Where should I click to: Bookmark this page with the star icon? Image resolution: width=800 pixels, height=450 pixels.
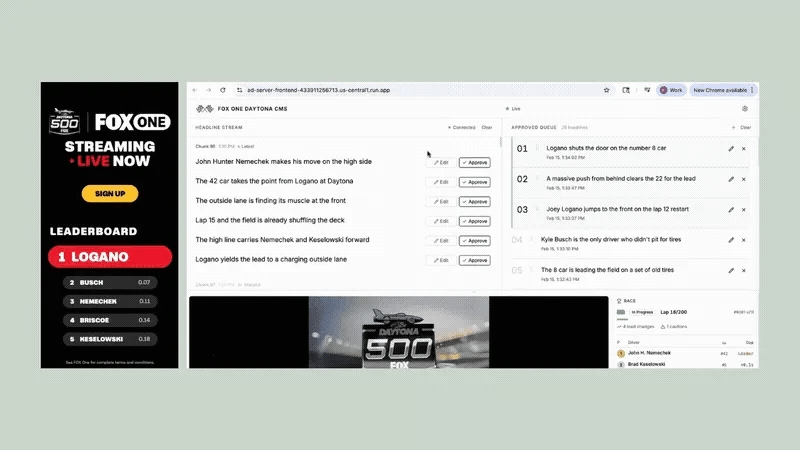point(606,90)
